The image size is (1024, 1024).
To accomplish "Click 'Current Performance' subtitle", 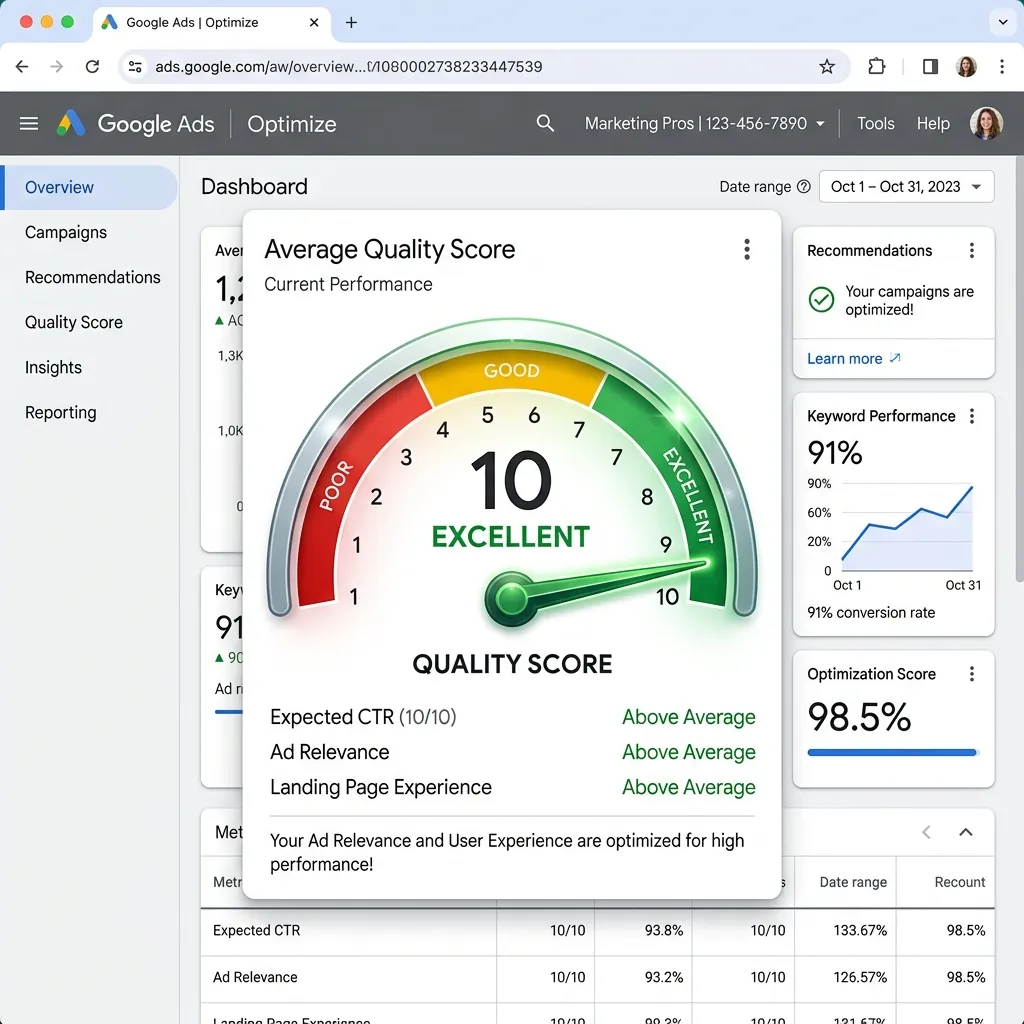I will click(x=348, y=285).
